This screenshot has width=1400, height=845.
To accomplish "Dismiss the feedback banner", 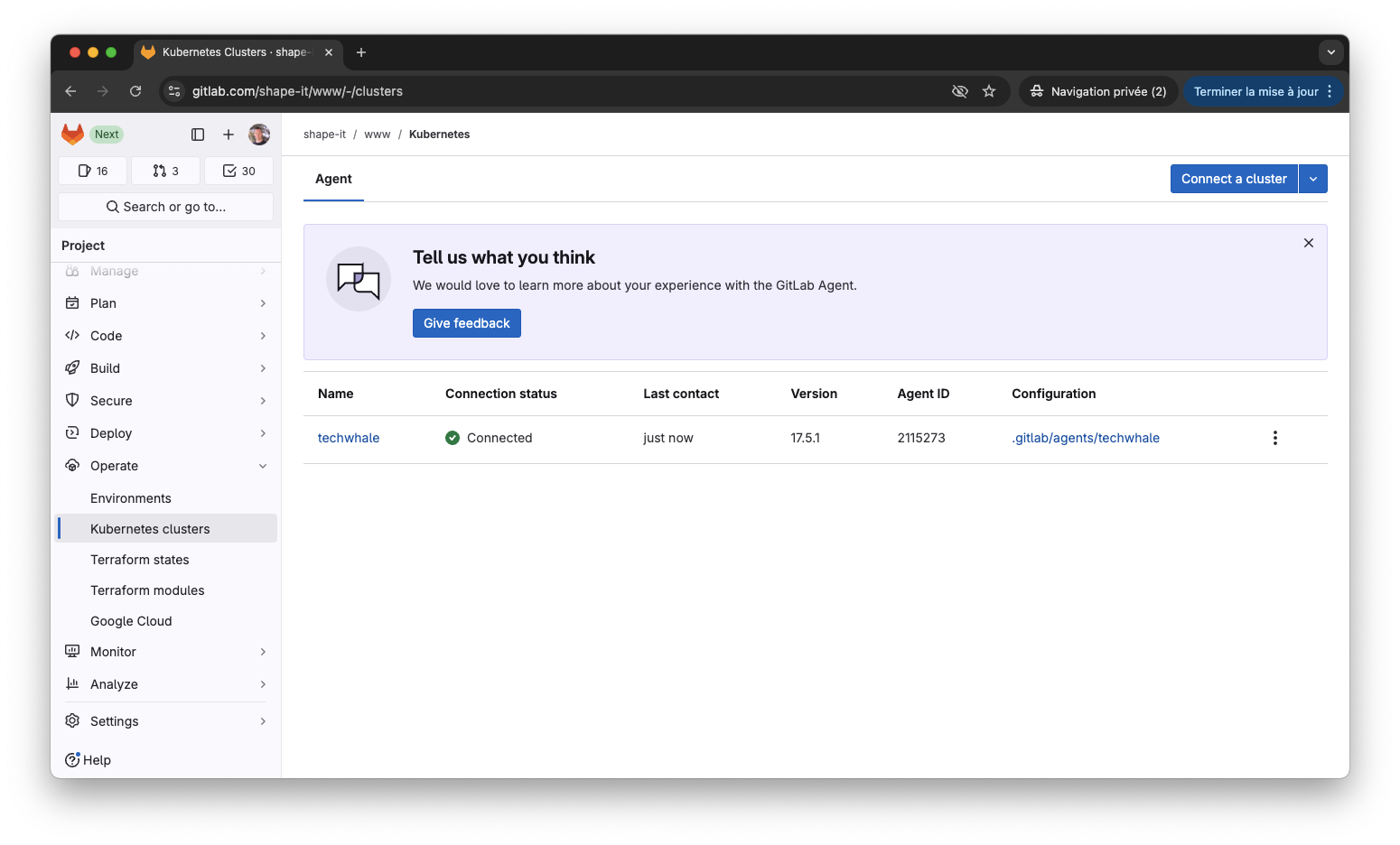I will pos(1309,243).
